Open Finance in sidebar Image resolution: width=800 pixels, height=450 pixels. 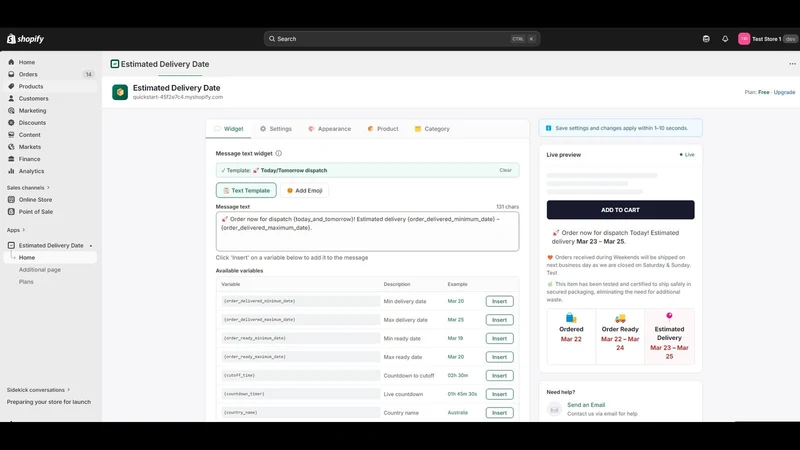point(30,159)
